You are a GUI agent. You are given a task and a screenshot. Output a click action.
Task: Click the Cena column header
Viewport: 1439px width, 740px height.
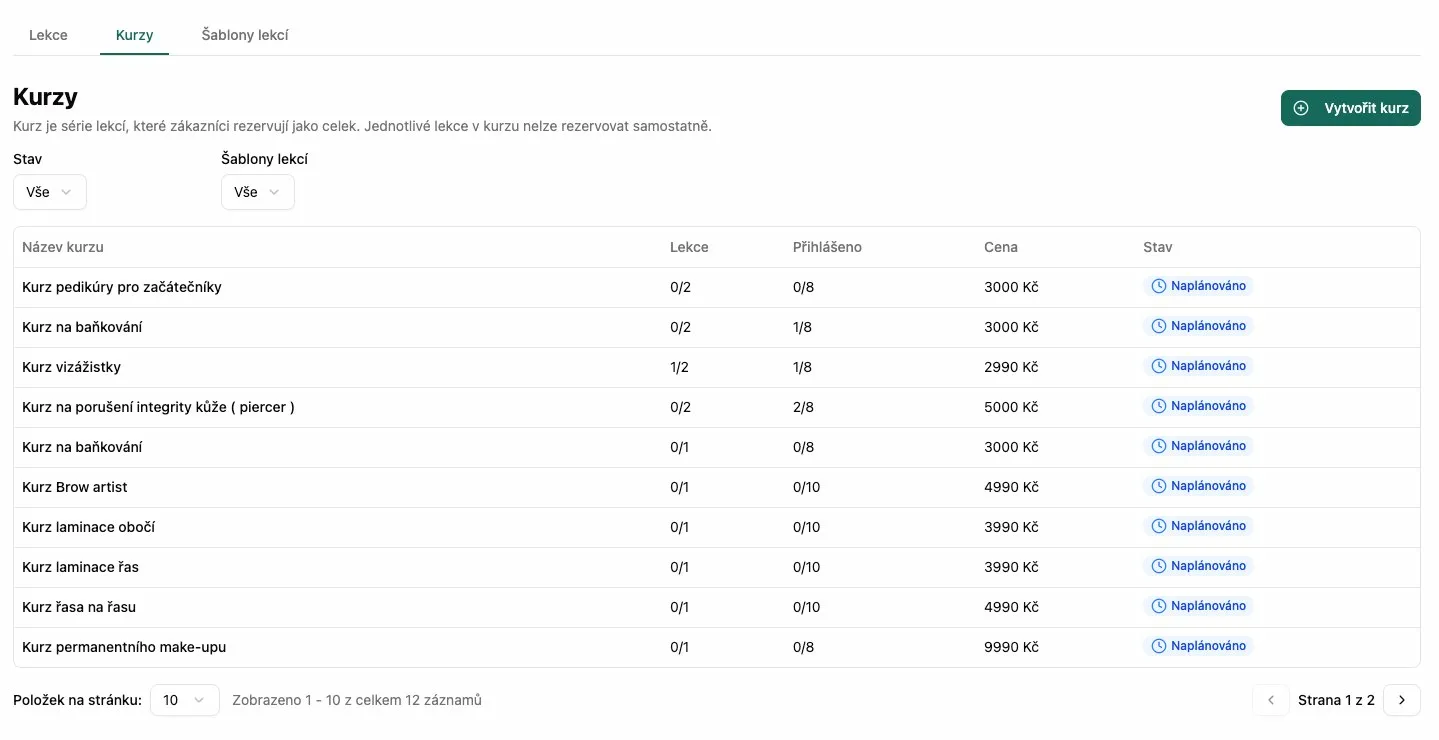click(x=1000, y=247)
